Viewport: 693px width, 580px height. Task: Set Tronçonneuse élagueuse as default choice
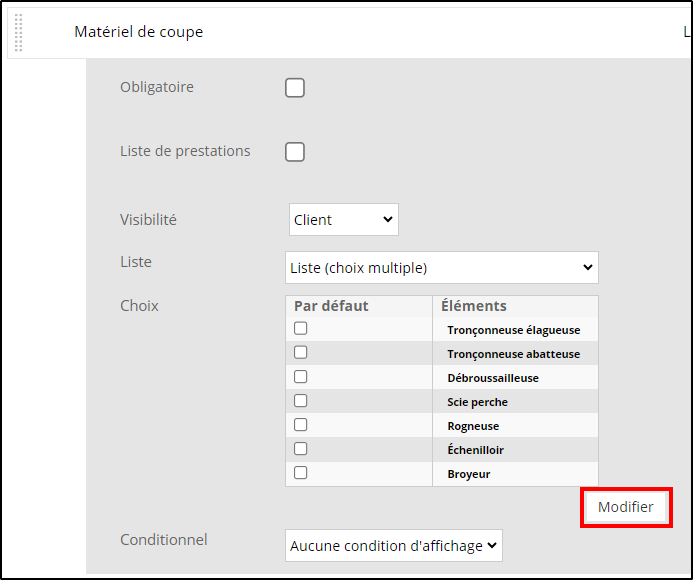(301, 328)
